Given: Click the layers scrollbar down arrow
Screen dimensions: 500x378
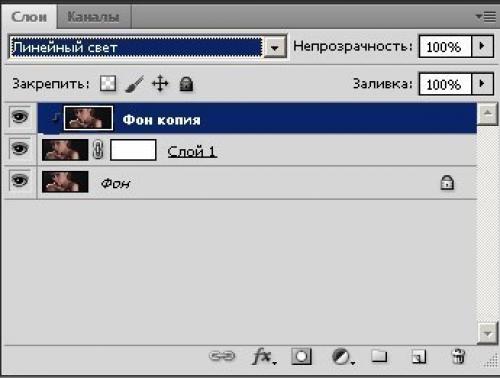Looking at the screenshot, I should 488,333.
